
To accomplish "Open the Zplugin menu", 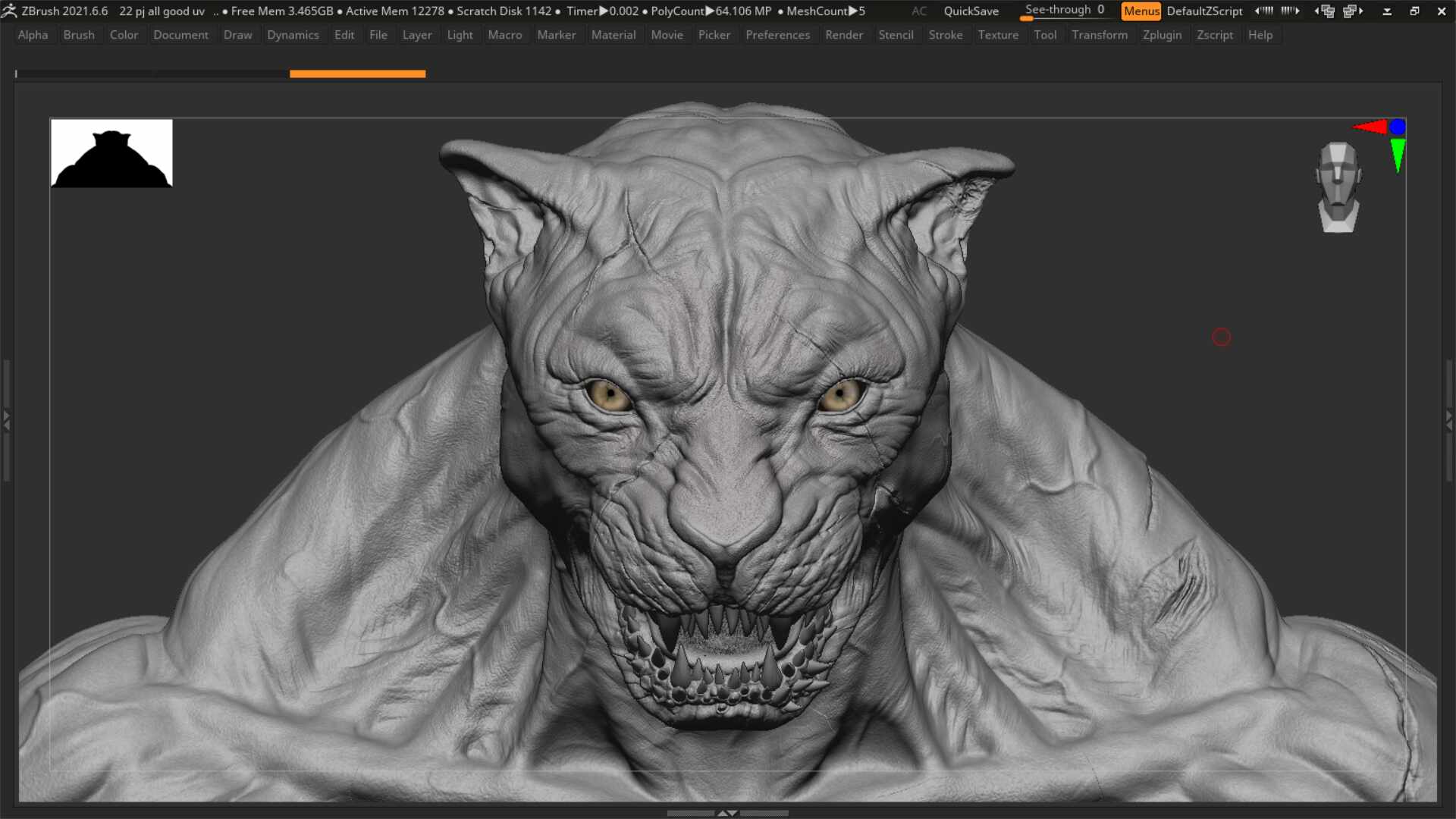I will click(x=1162, y=35).
